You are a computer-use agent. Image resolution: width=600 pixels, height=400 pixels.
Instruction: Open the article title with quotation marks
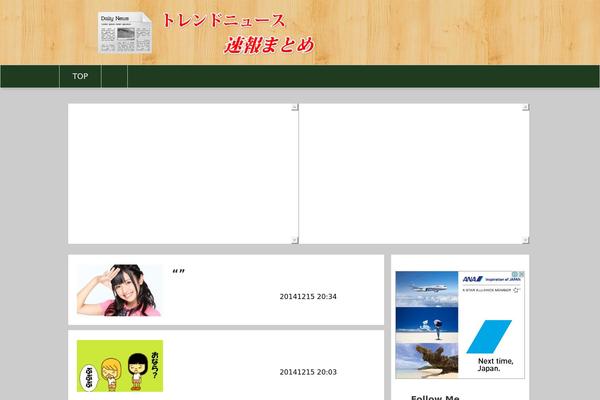[178, 272]
